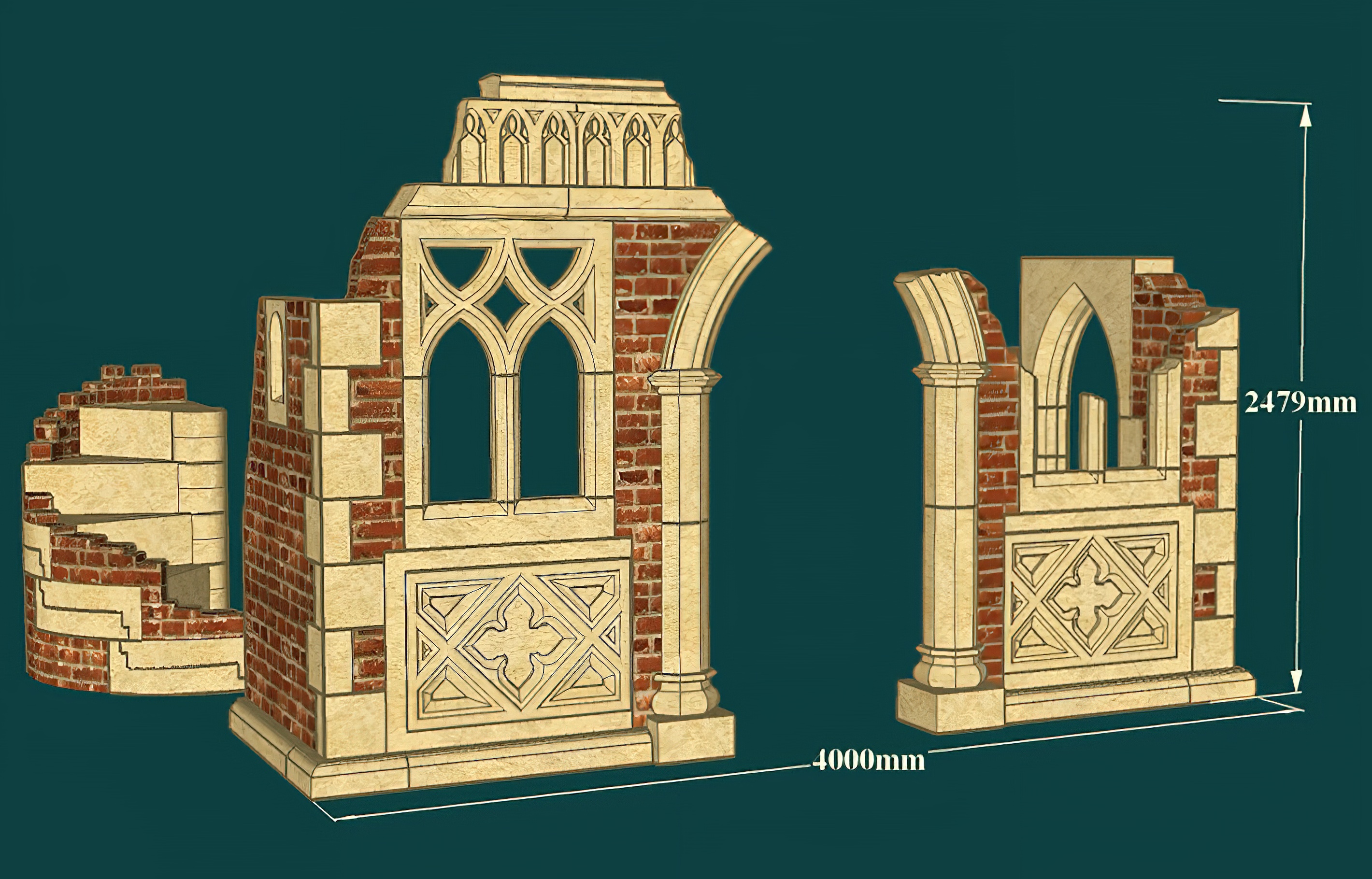Click the 2479mm height label

click(1300, 402)
